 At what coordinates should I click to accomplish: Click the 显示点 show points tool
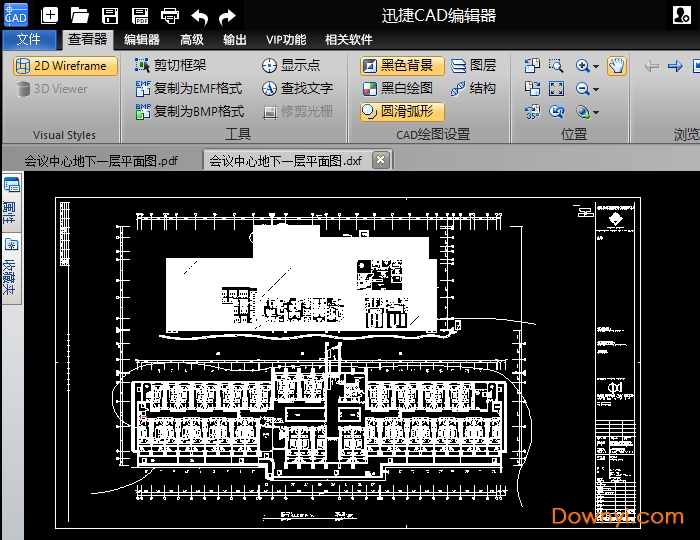pyautogui.click(x=291, y=66)
